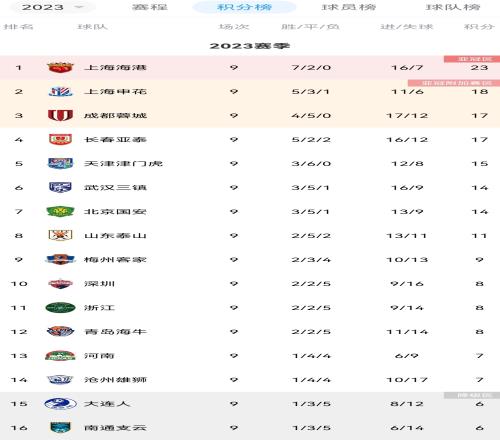500x440 pixels.
Task: Select the 南通支云 table row
Action: (250, 428)
